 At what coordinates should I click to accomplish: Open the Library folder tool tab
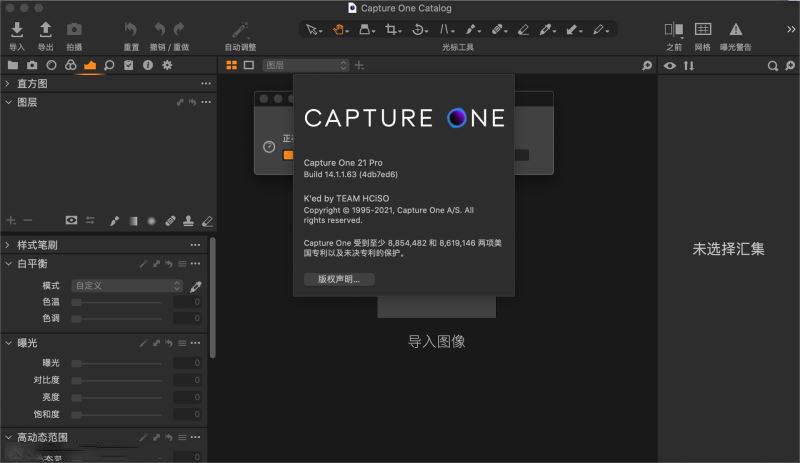pos(13,65)
